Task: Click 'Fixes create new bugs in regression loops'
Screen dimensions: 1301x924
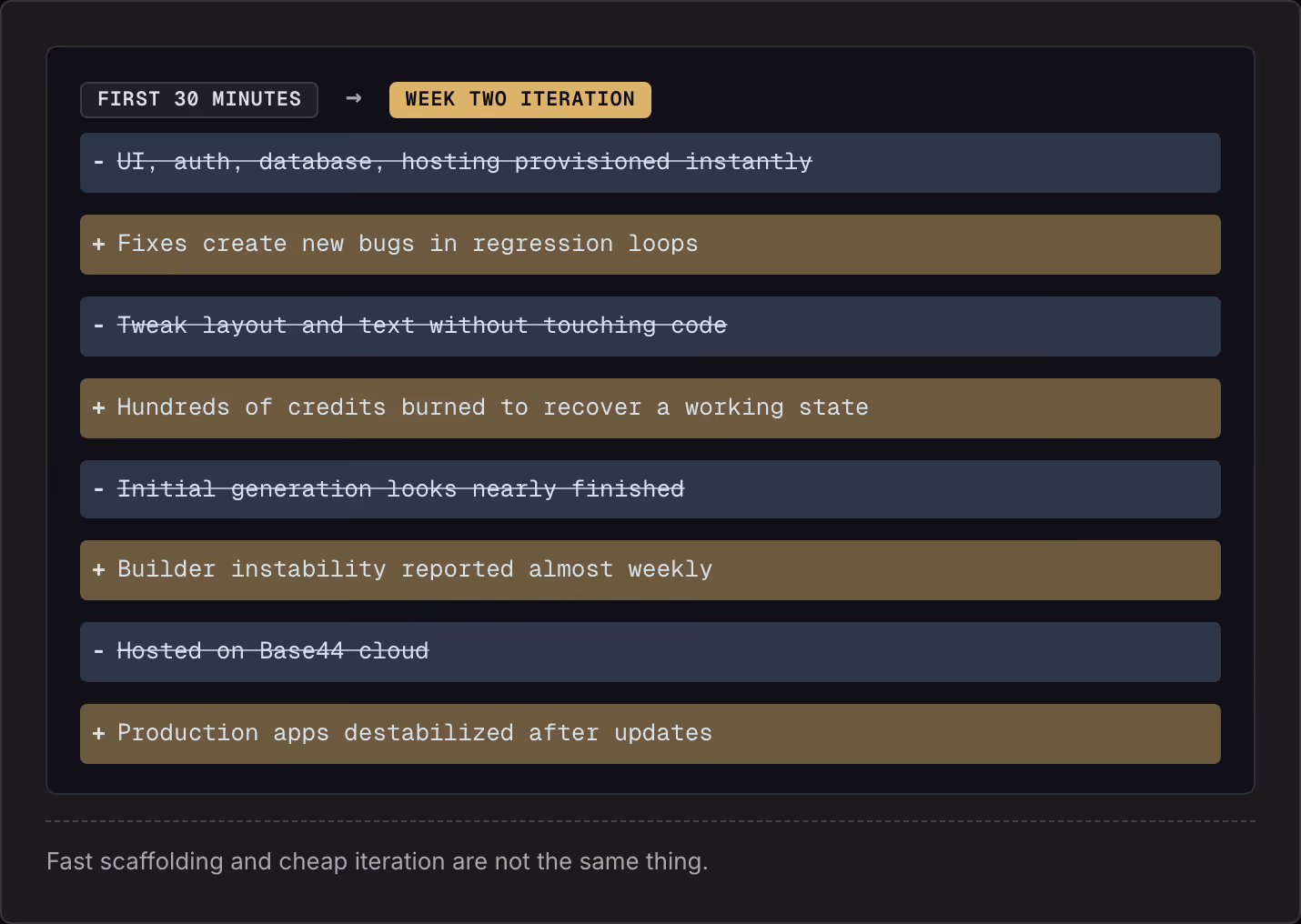Action: pyautogui.click(x=650, y=245)
